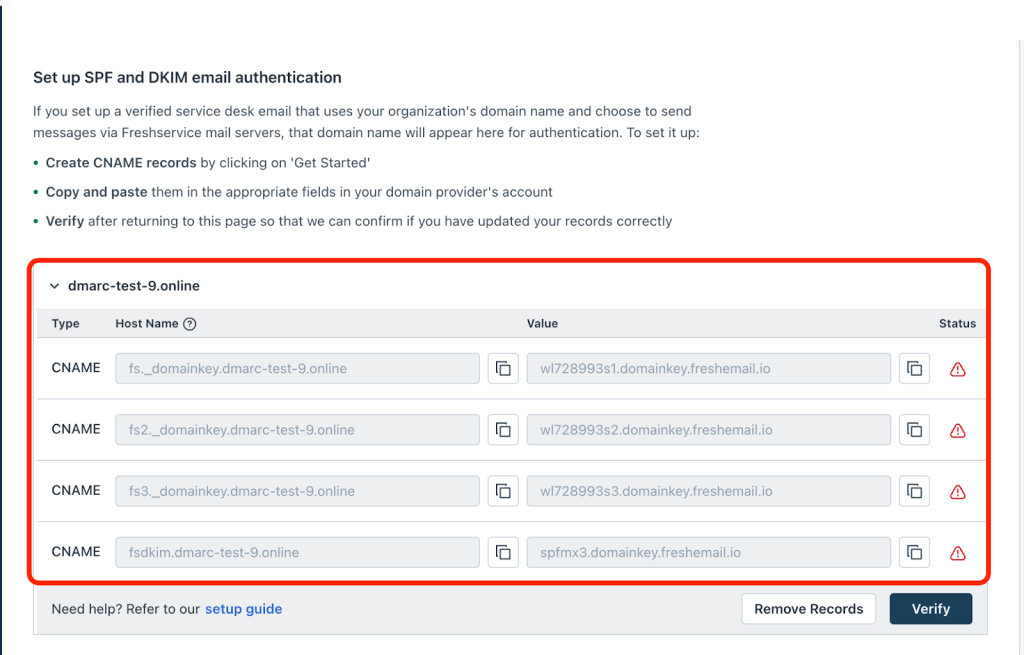Click warning status icon for fs2._domainkey record

pyautogui.click(x=957, y=431)
